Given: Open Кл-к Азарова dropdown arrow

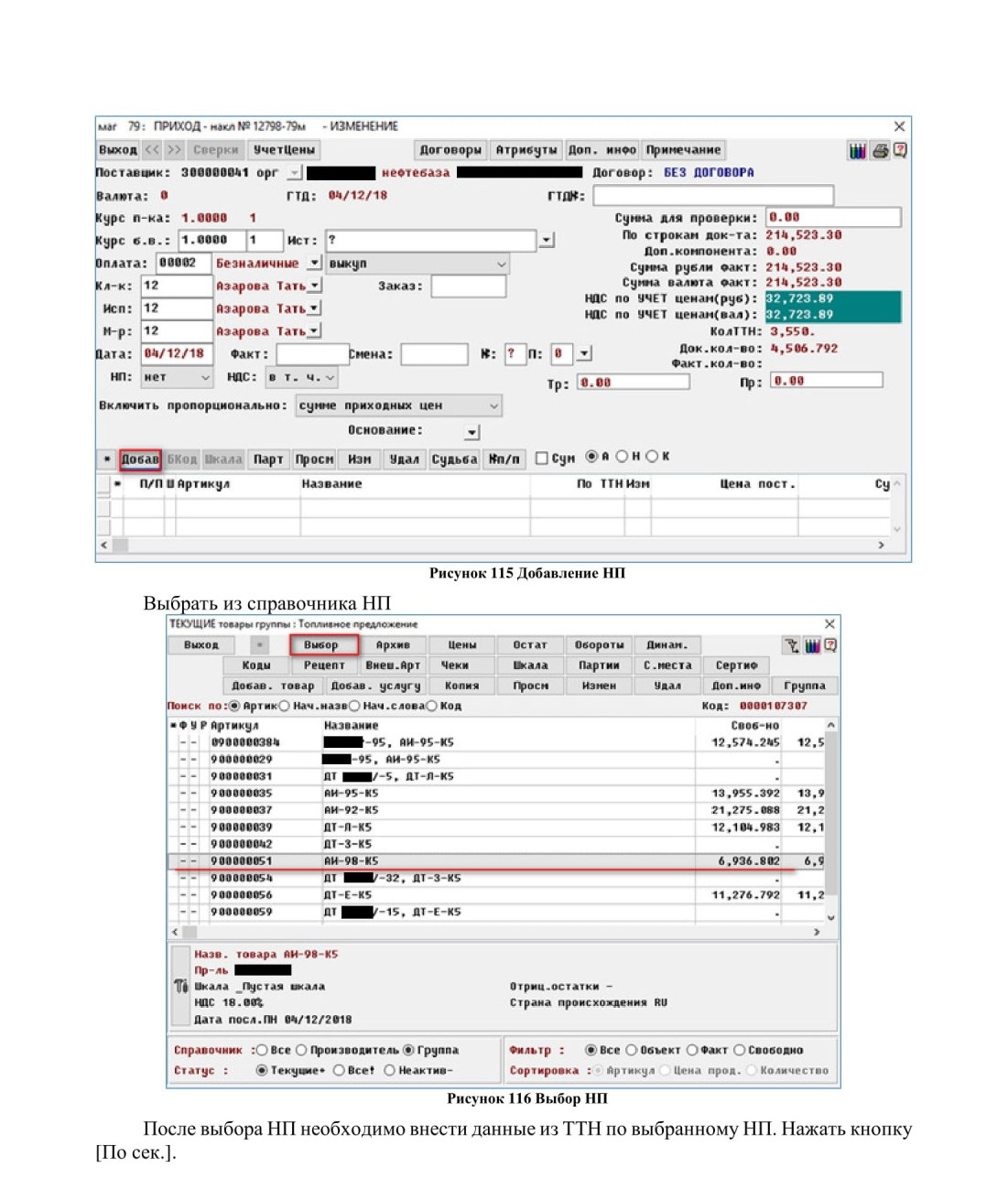Looking at the screenshot, I should [x=314, y=286].
